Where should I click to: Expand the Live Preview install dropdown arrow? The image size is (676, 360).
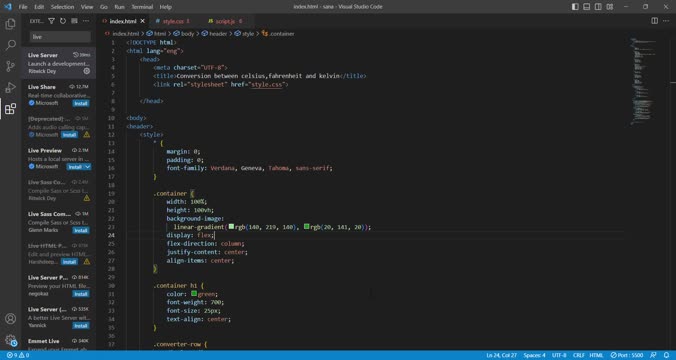[x=88, y=167]
